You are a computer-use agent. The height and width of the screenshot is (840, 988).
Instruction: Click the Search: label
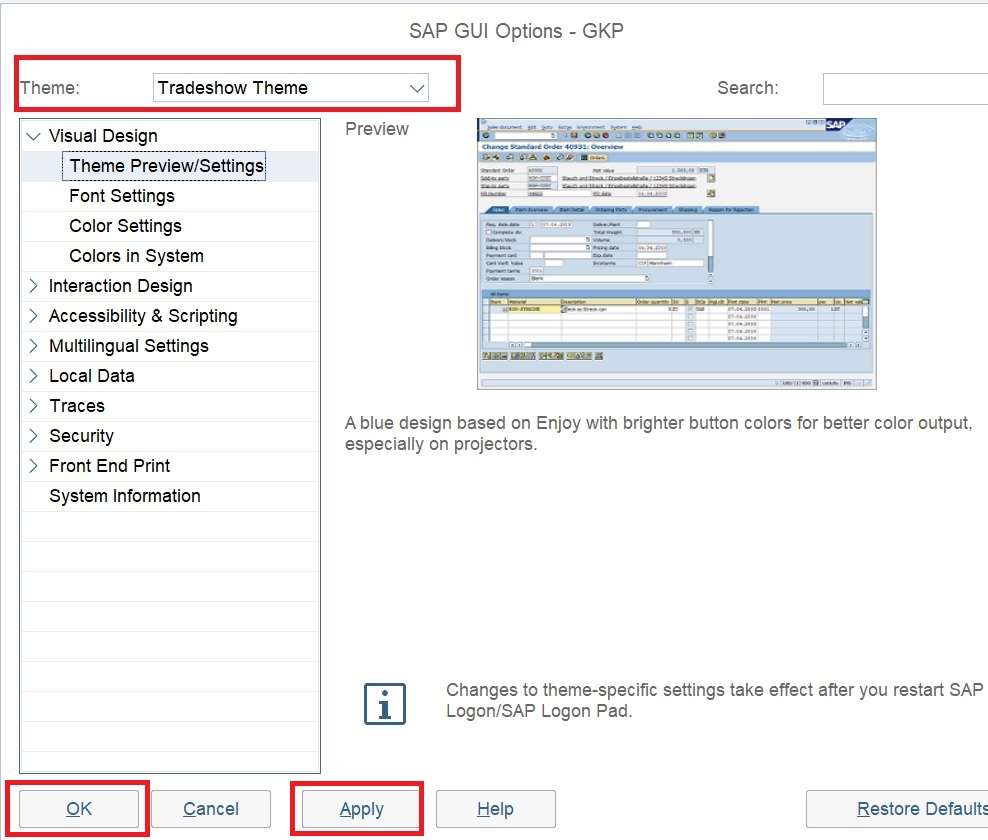748,88
